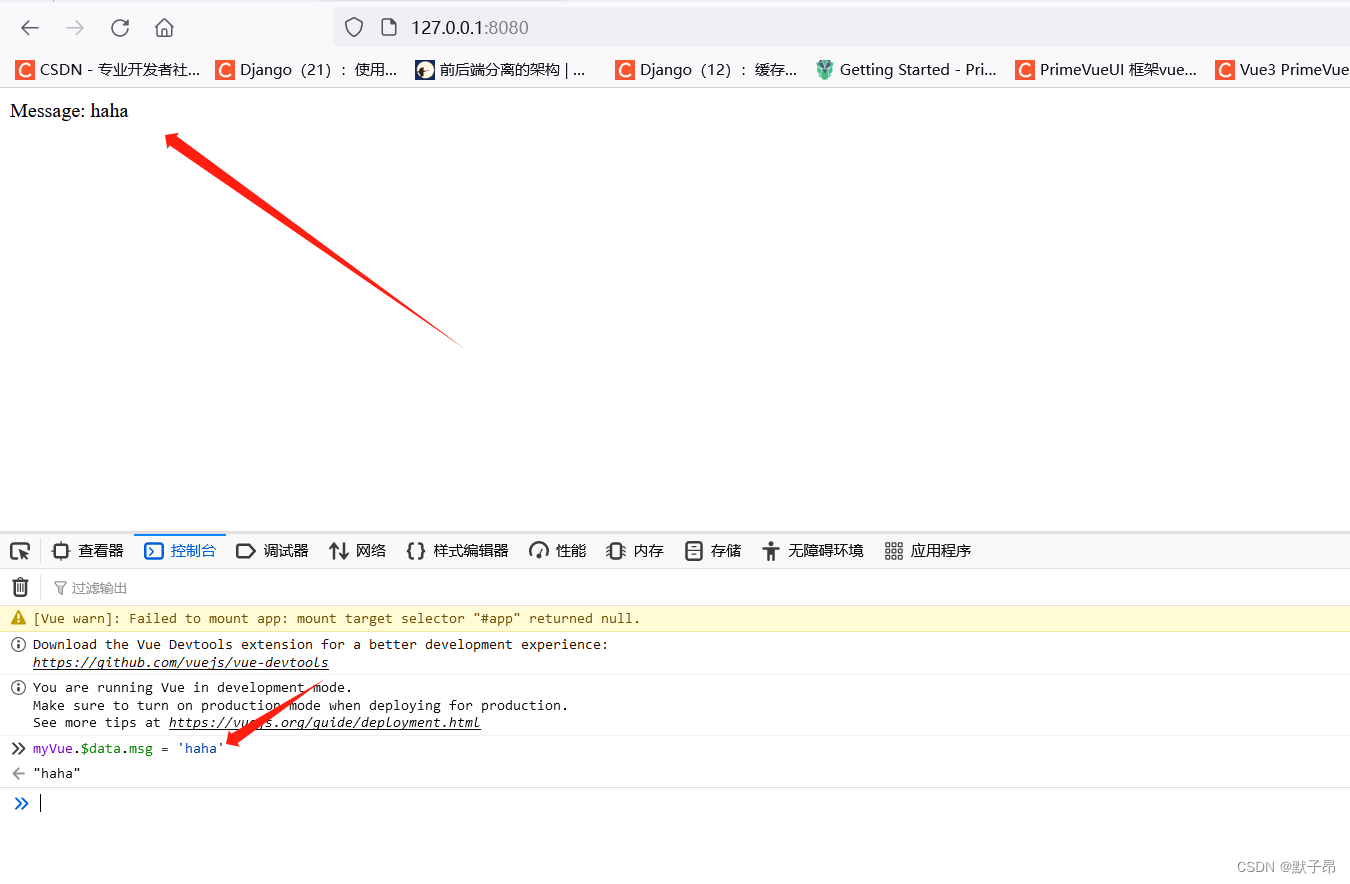This screenshot has height=884, width=1350.
Task: Go back to the previous page
Action: [x=30, y=28]
